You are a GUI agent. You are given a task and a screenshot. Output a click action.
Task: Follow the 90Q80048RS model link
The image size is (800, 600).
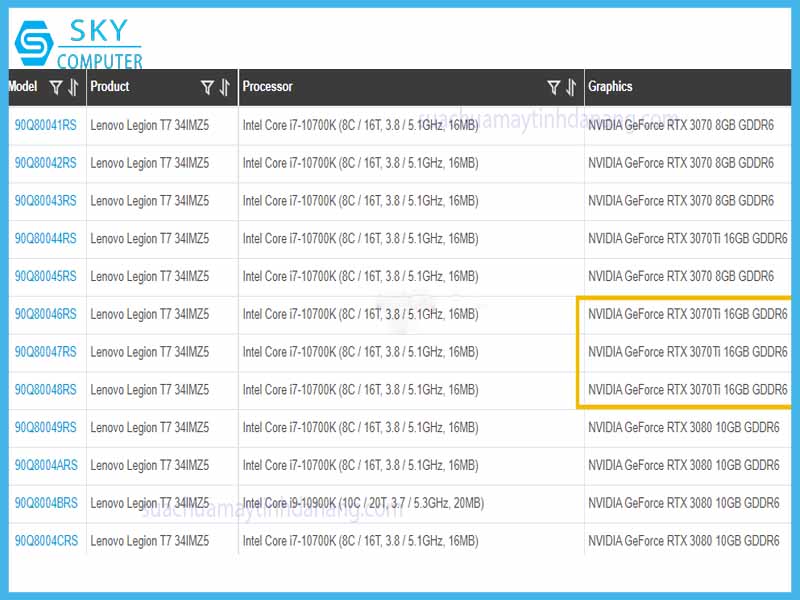(45, 390)
